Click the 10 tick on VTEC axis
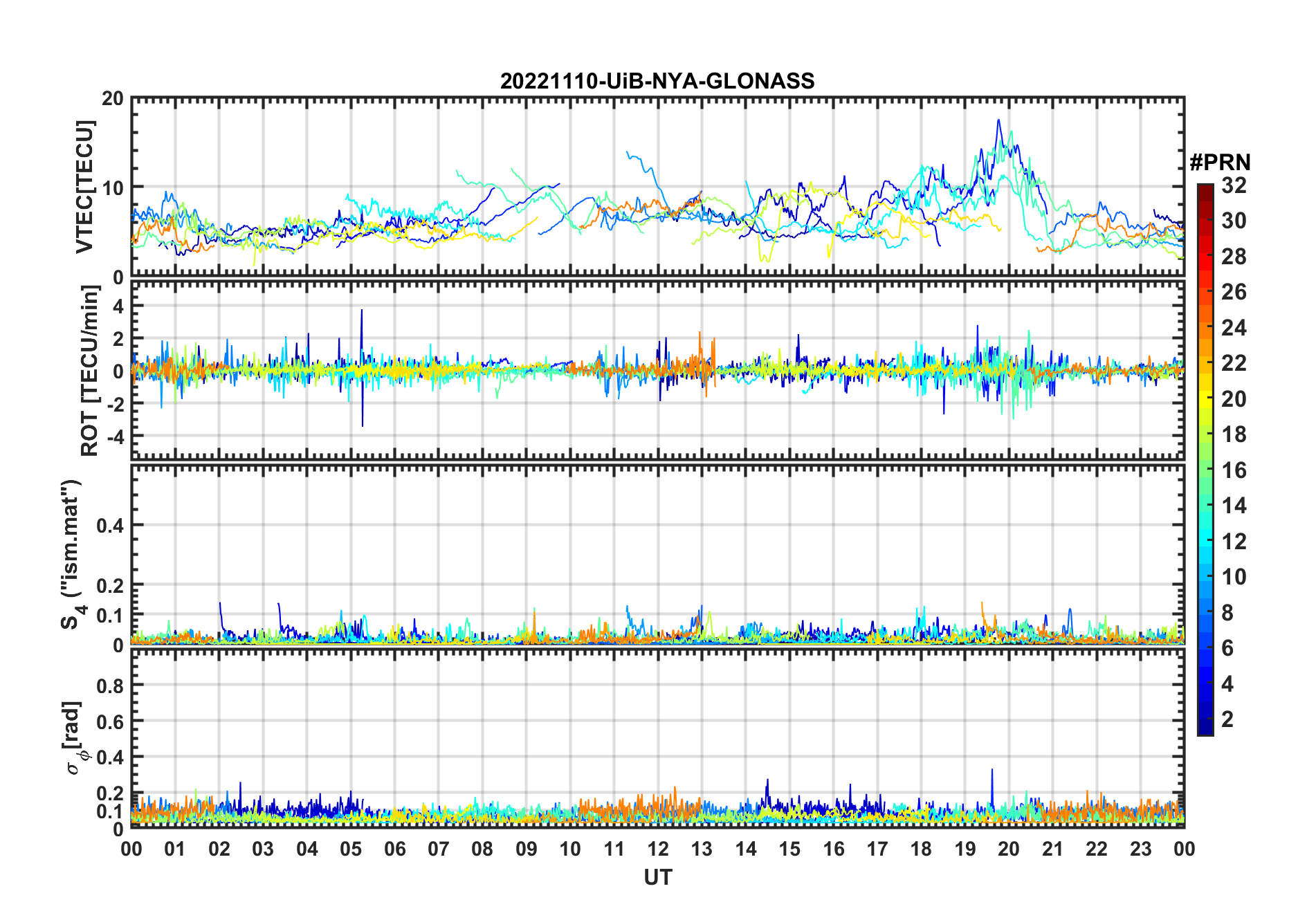Viewport: 1316px width, 920px height. click(x=113, y=188)
